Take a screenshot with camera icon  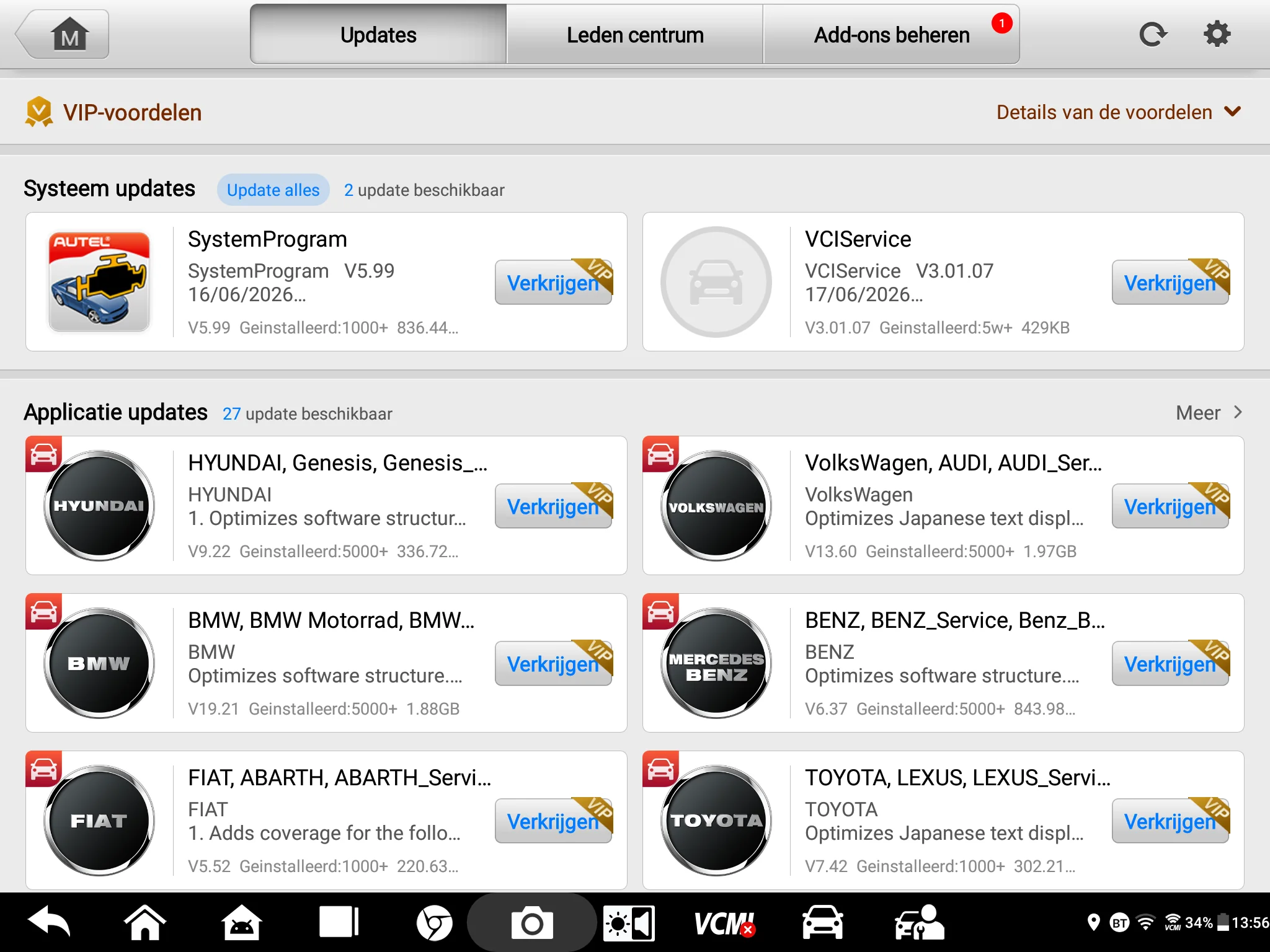click(531, 923)
